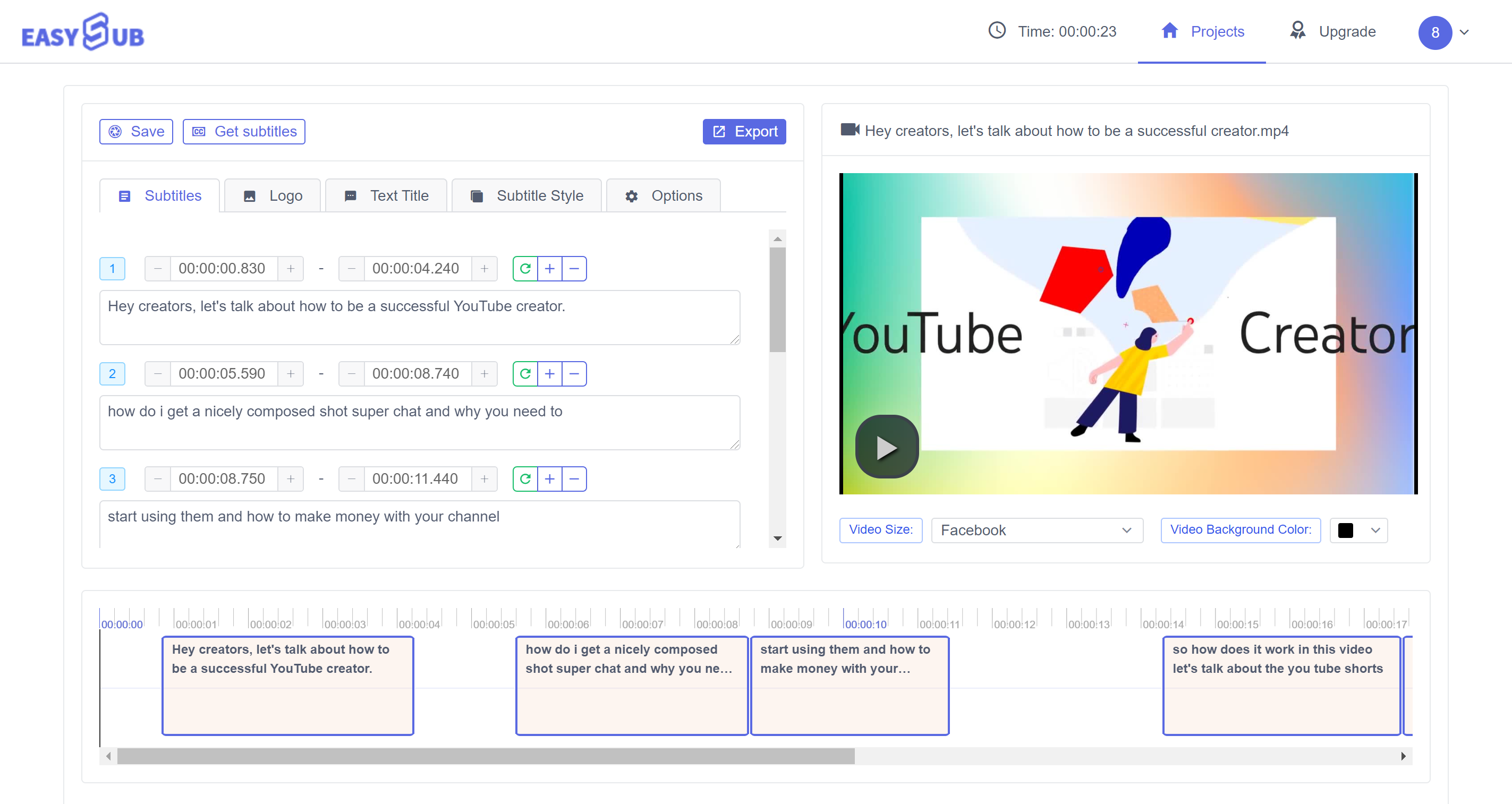Screen dimensions: 1512x804
Task: Click Get subtitles button
Action: (243, 132)
